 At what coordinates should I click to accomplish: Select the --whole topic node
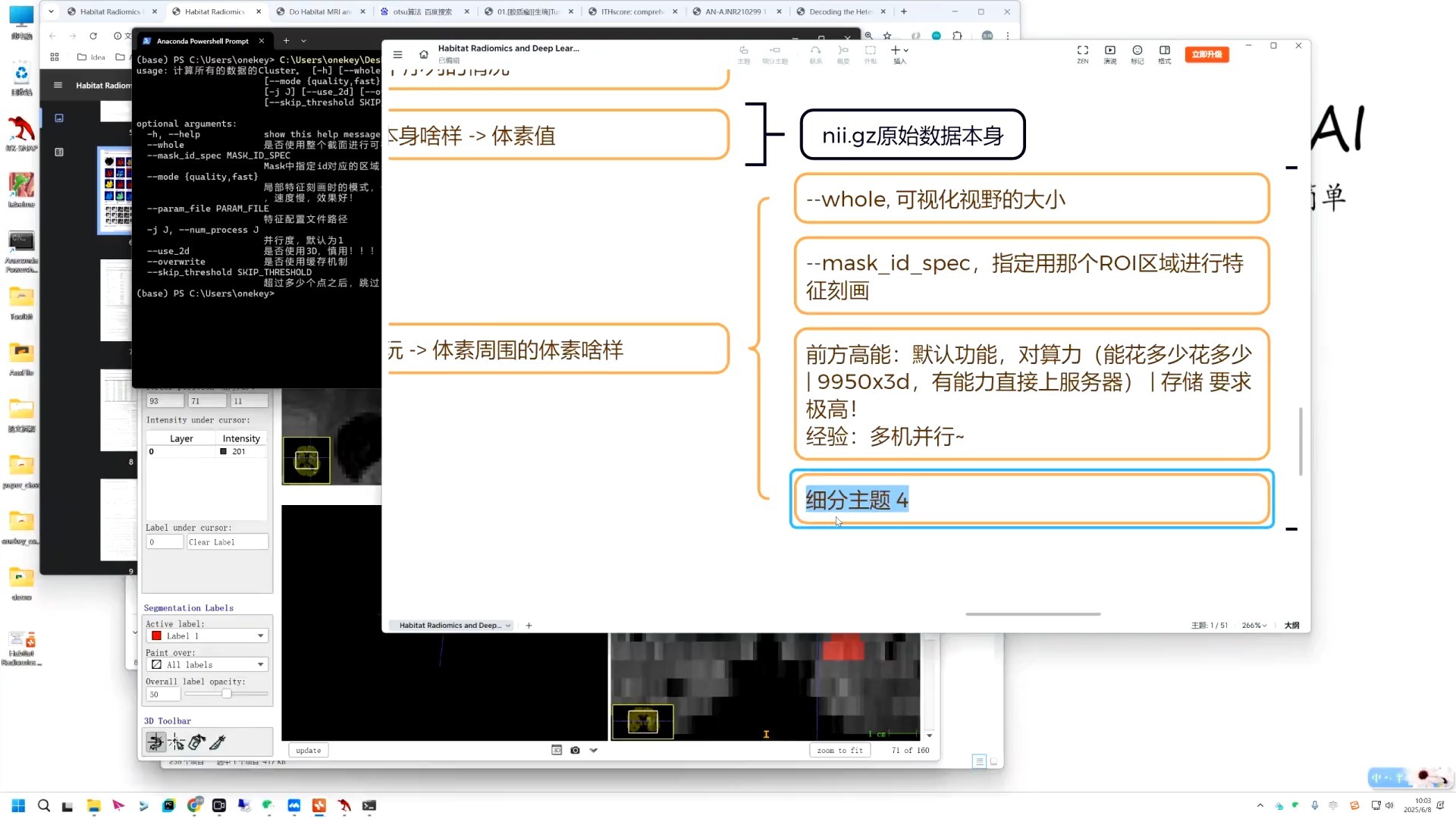coord(1031,199)
